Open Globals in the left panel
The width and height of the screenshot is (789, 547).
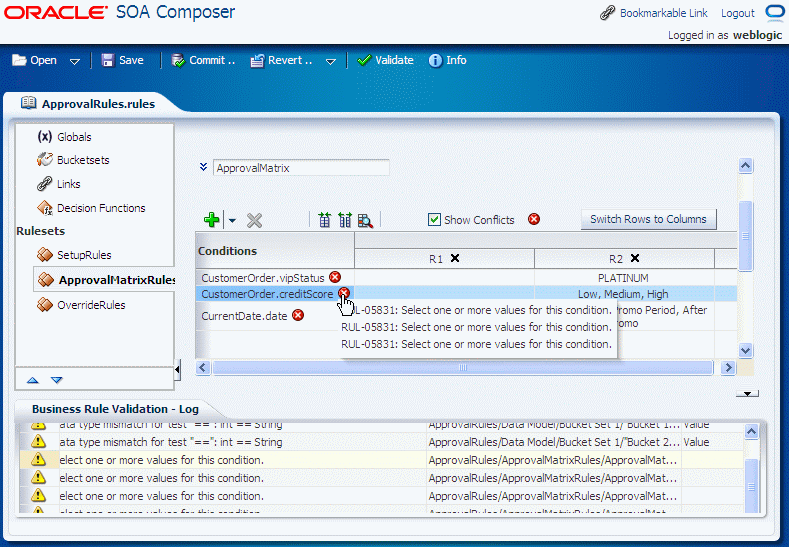click(74, 137)
